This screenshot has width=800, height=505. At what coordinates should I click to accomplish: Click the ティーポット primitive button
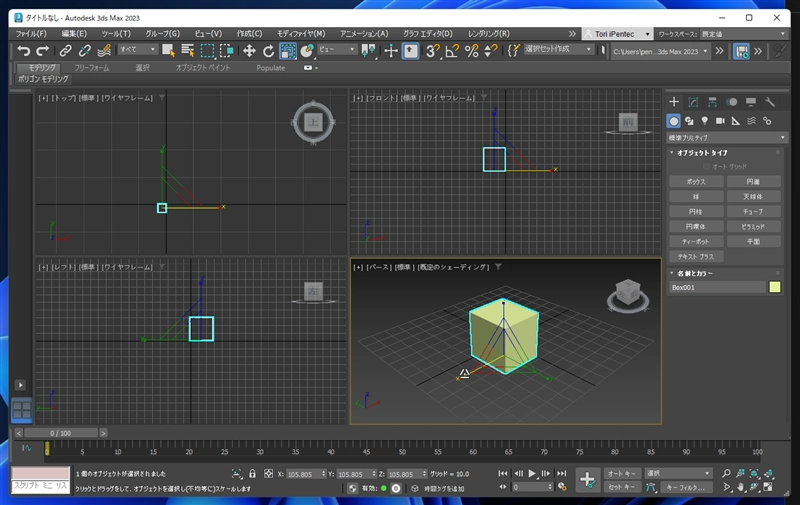[x=696, y=241]
